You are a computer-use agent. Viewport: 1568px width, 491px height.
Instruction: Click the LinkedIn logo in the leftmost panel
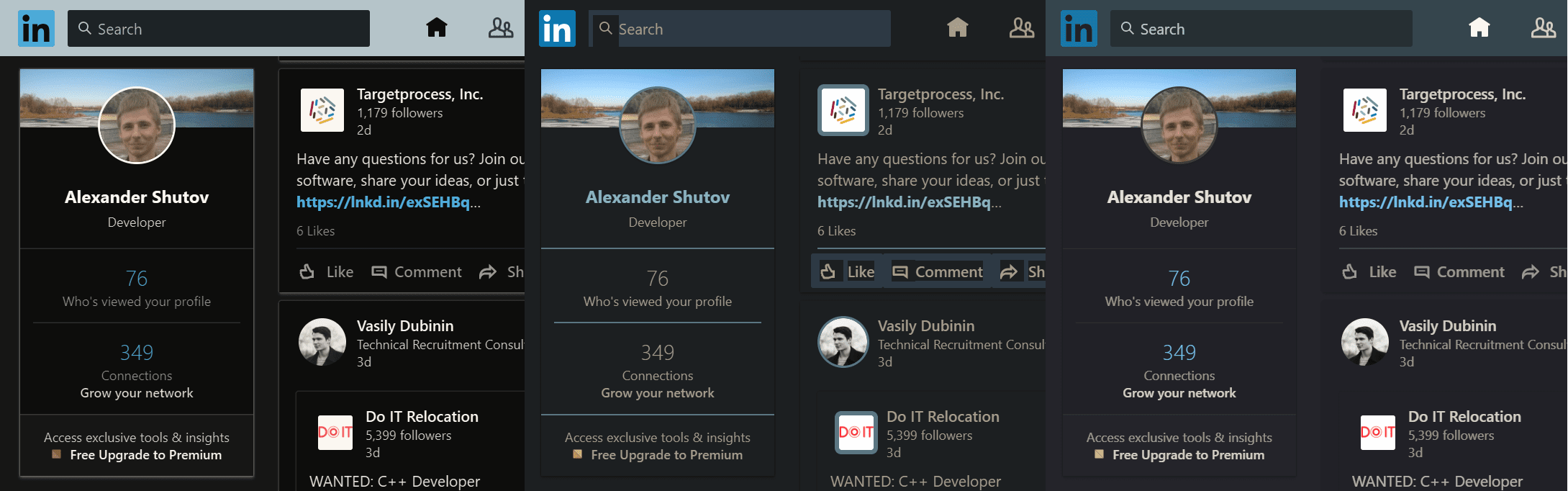(36, 29)
